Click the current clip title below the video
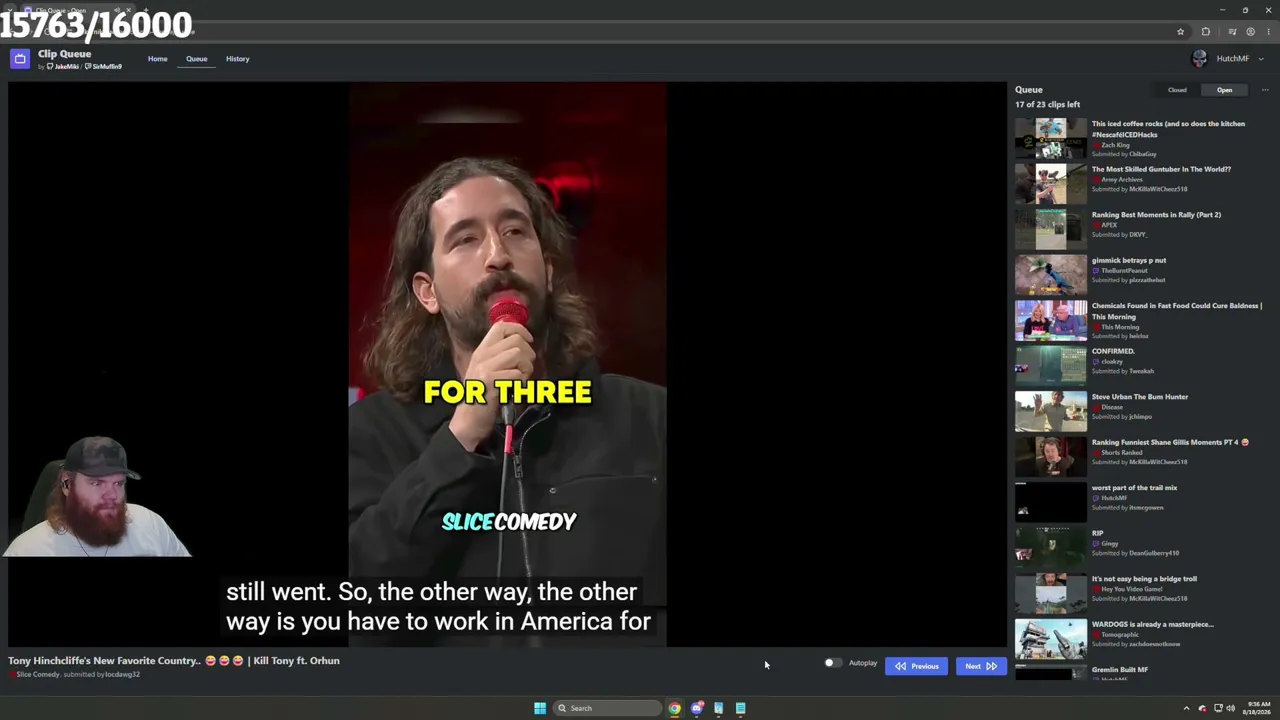The height and width of the screenshot is (720, 1280). [174, 661]
